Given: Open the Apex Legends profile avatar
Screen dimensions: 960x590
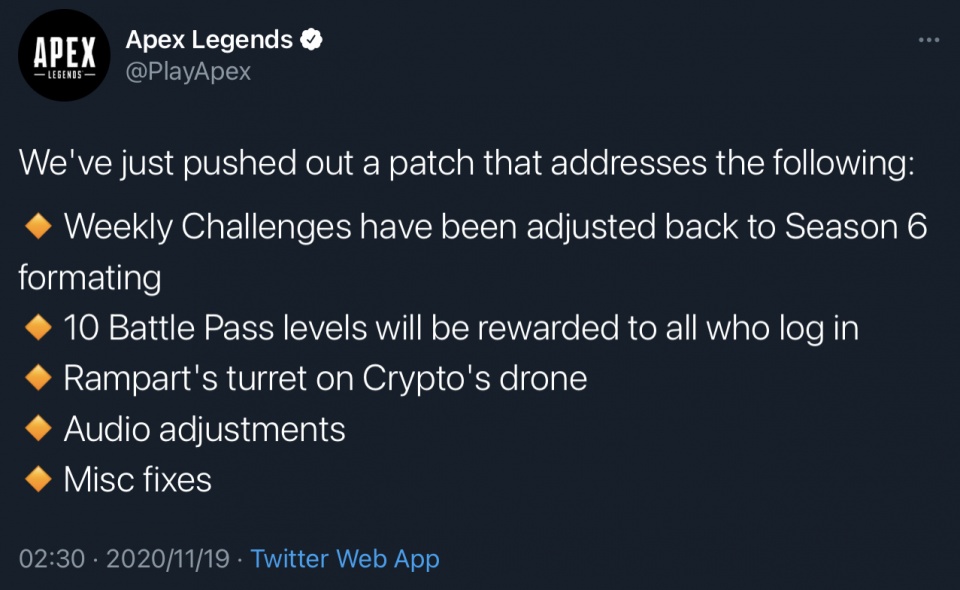Looking at the screenshot, I should [x=64, y=55].
